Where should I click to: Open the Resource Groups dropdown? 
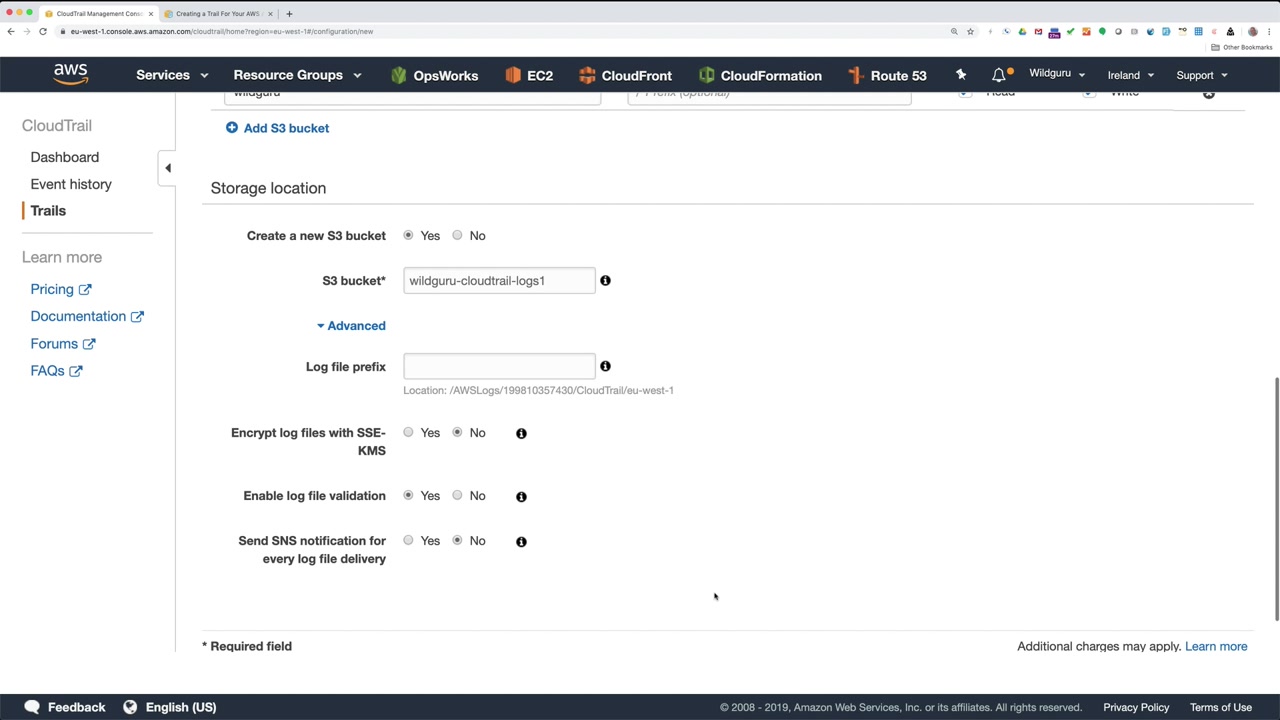[297, 75]
